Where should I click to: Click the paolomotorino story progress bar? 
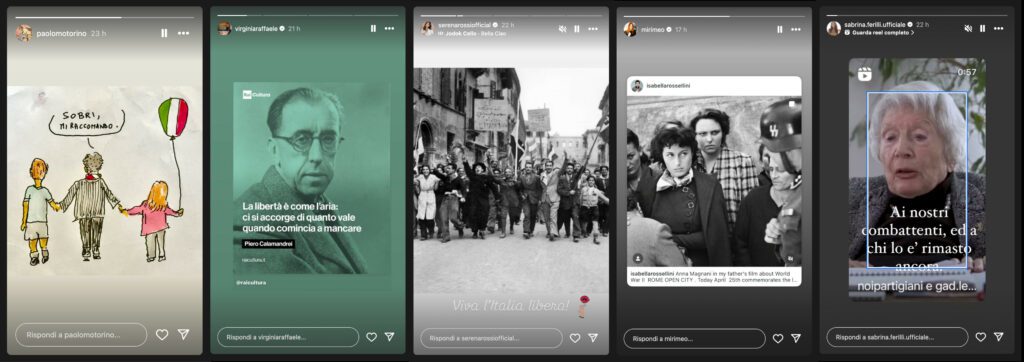(x=104, y=17)
